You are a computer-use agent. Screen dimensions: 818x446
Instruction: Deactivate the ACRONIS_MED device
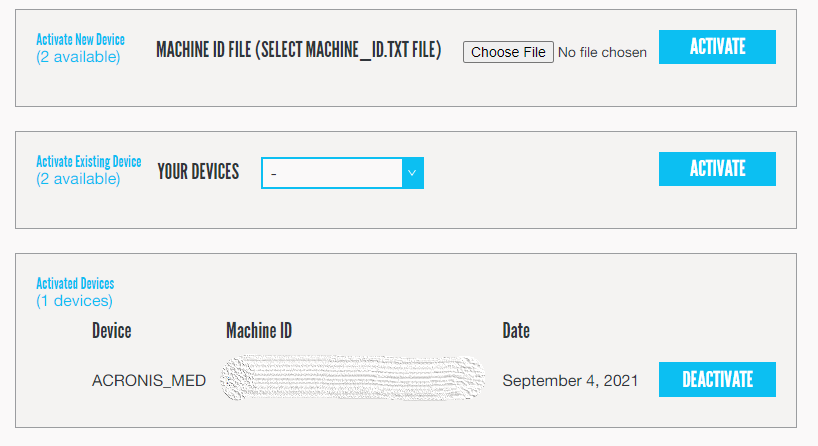click(717, 380)
